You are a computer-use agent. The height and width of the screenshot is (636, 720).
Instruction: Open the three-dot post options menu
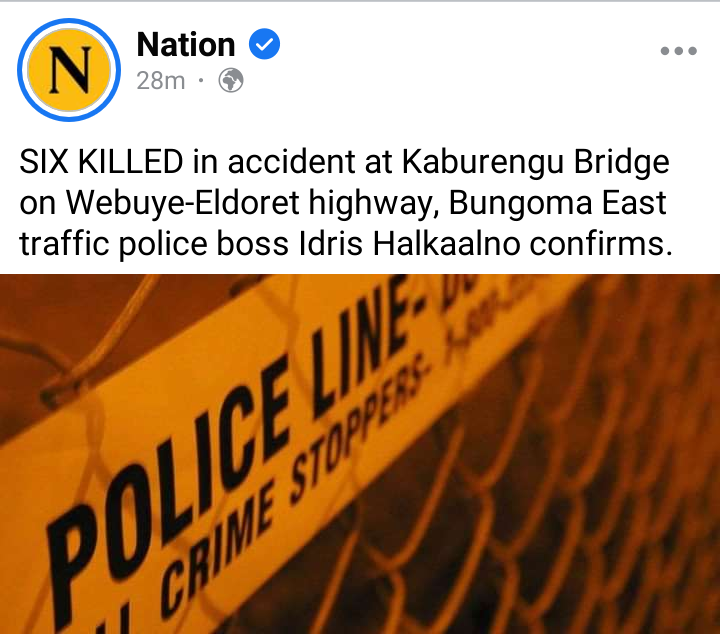tap(678, 51)
